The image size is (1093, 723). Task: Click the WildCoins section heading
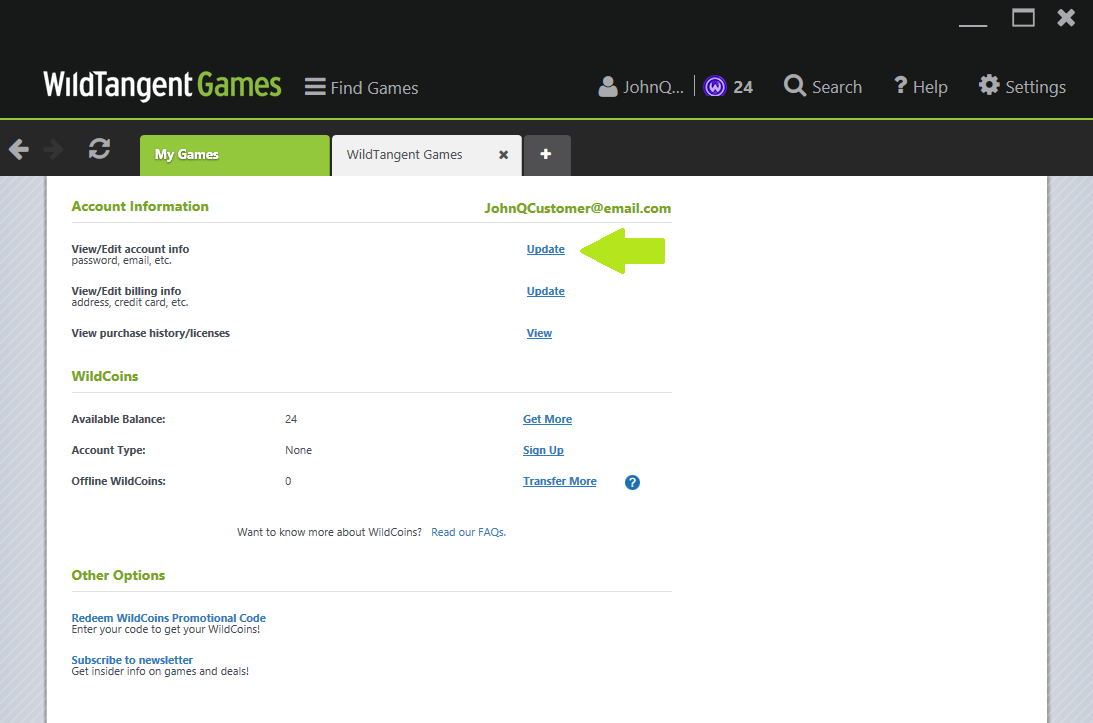pos(105,376)
